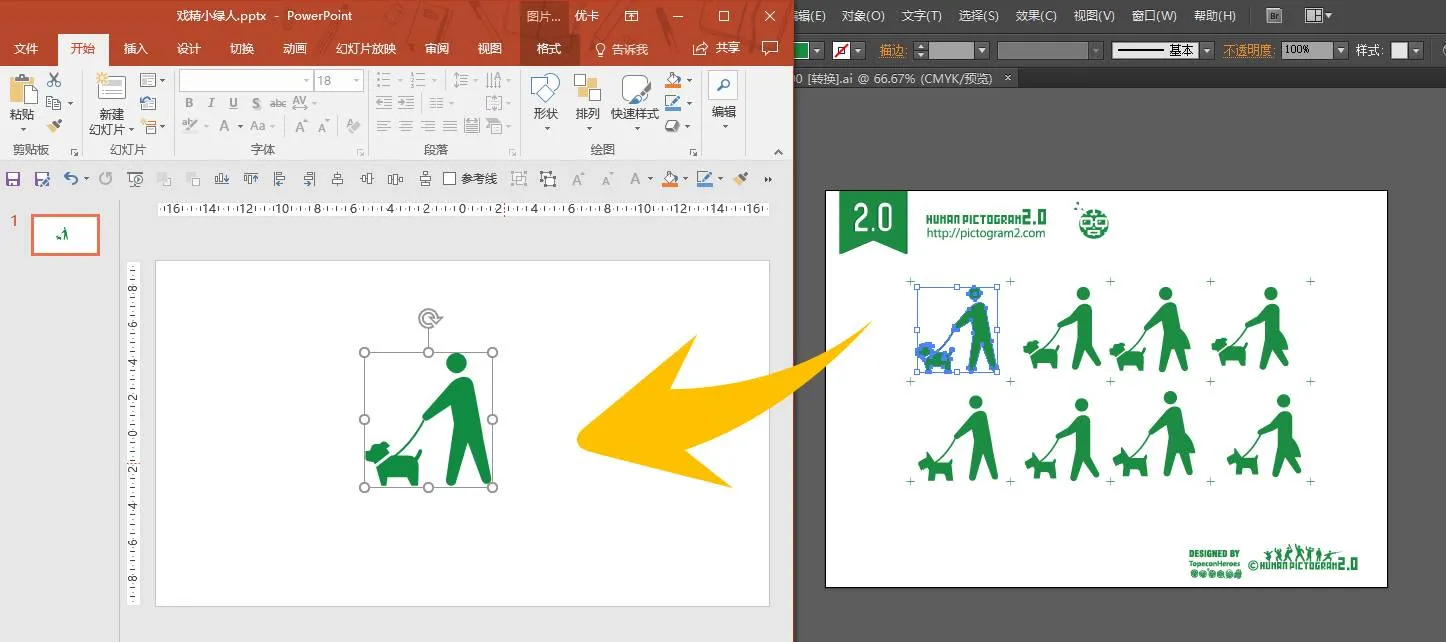Image resolution: width=1446 pixels, height=642 pixels.
Task: Switch to the 格式 ribbon tab
Action: 548,49
